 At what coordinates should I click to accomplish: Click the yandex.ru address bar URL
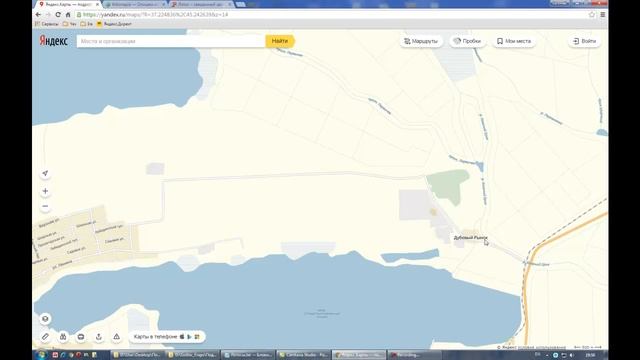tap(156, 14)
